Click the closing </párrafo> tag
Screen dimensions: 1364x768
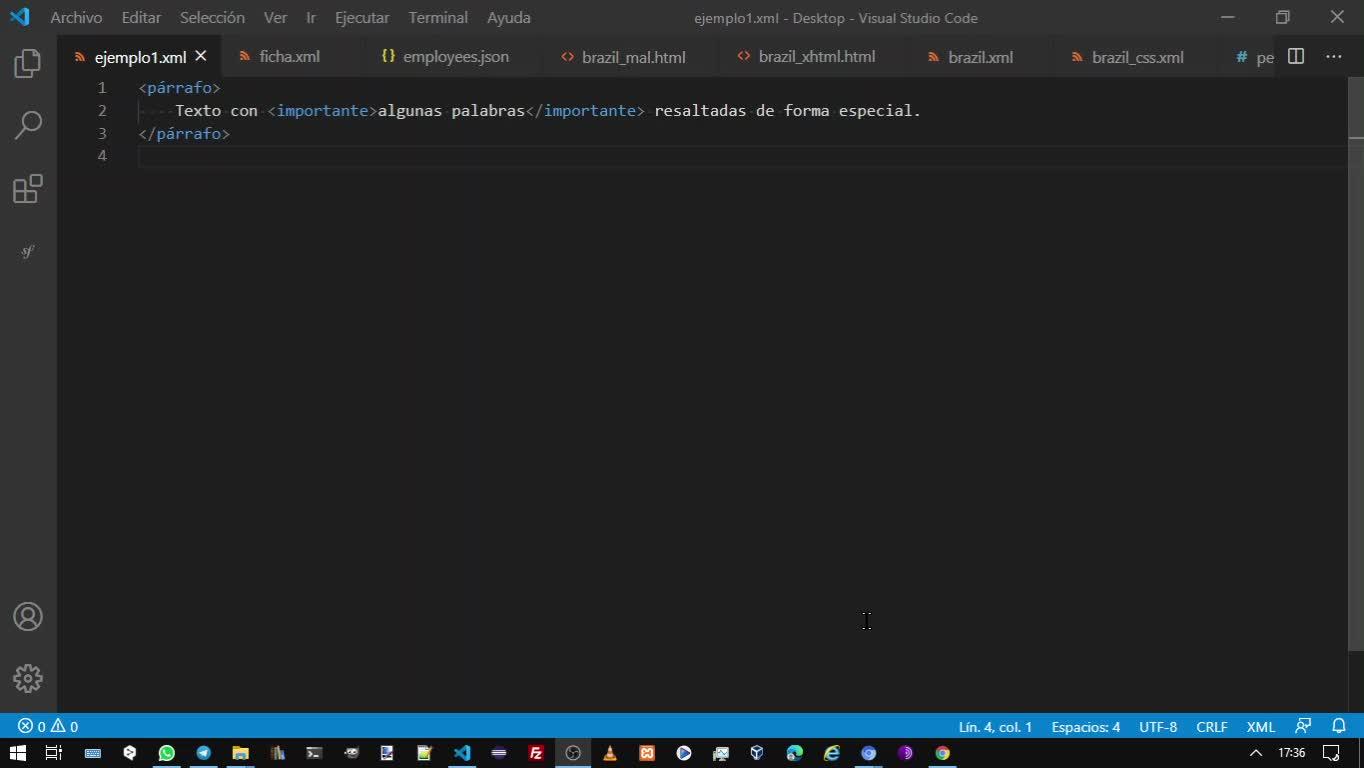point(184,133)
